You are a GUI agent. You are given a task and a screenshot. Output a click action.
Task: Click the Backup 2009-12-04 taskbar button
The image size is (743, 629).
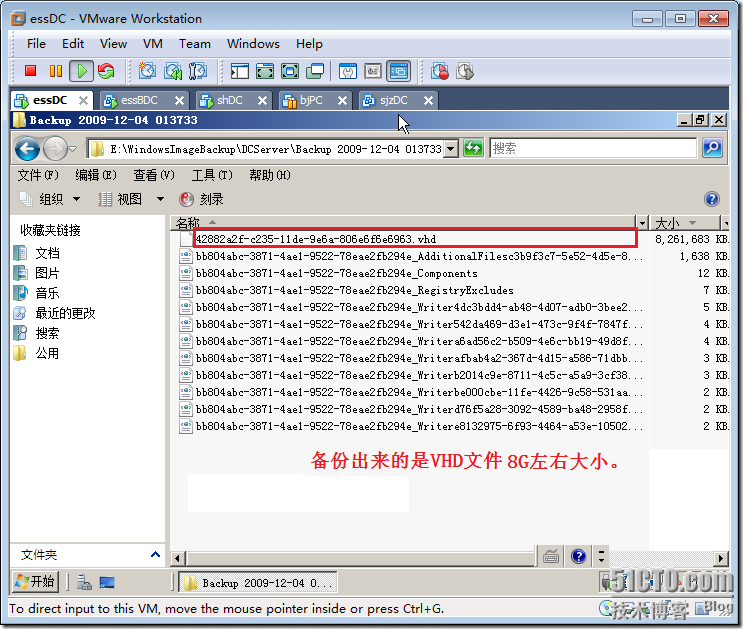pos(258,583)
